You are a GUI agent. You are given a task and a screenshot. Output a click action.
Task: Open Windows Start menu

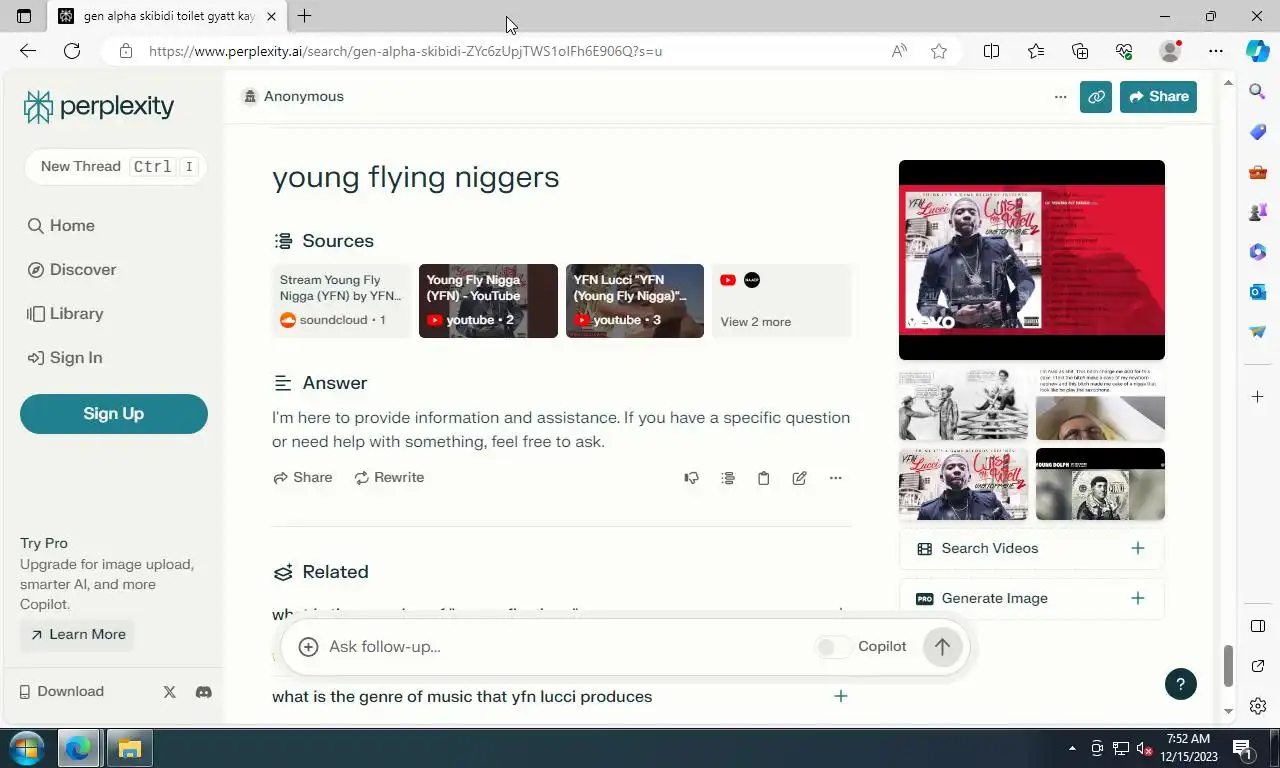pyautogui.click(x=25, y=748)
